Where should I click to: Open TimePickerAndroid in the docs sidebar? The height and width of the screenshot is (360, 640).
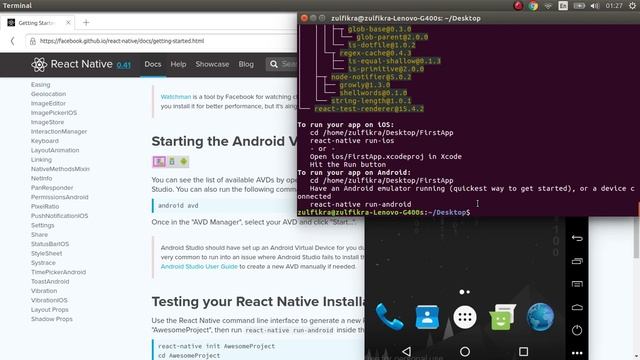58,272
